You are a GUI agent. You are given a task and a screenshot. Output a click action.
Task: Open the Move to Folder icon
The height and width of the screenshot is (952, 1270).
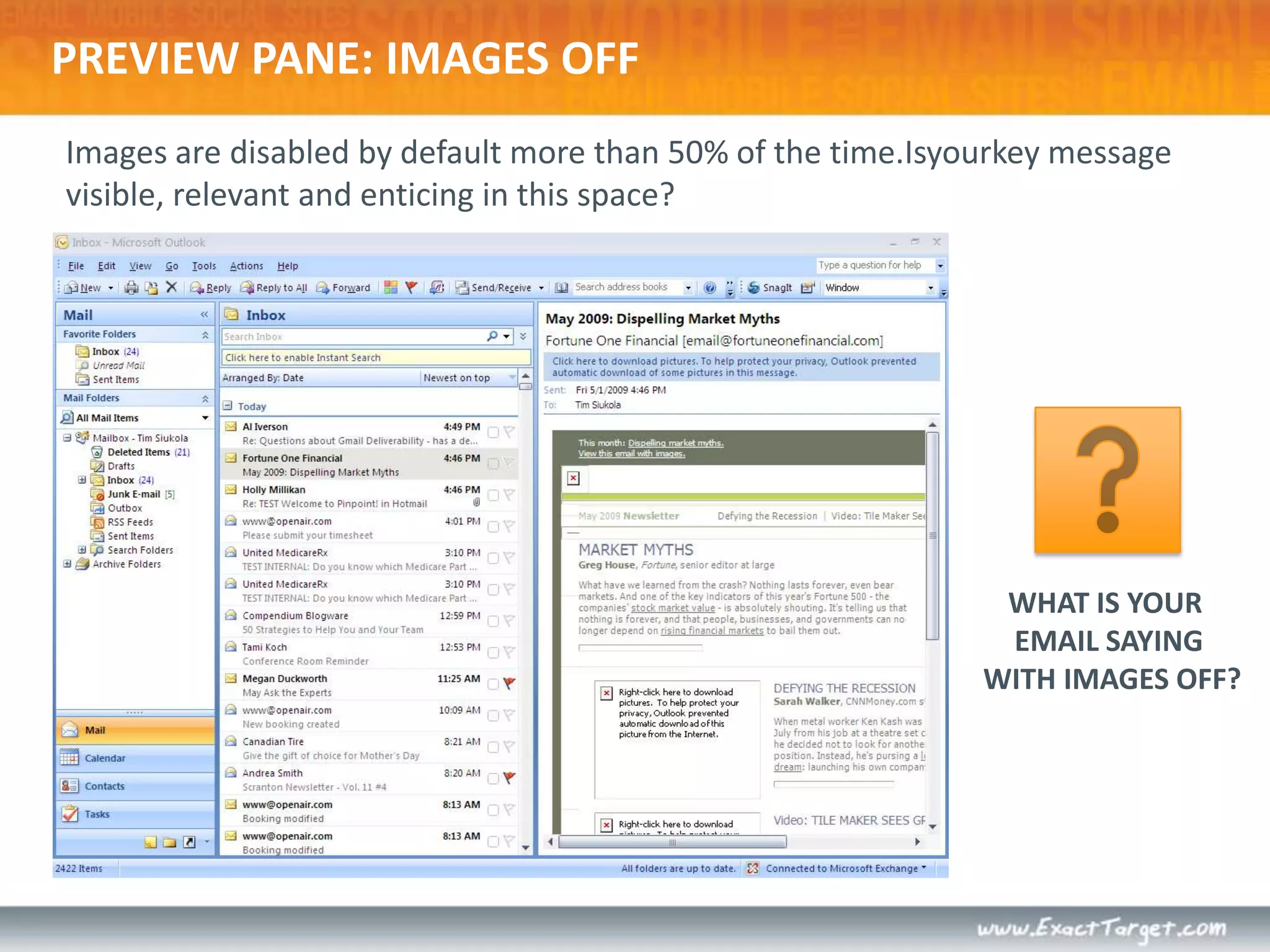151,288
